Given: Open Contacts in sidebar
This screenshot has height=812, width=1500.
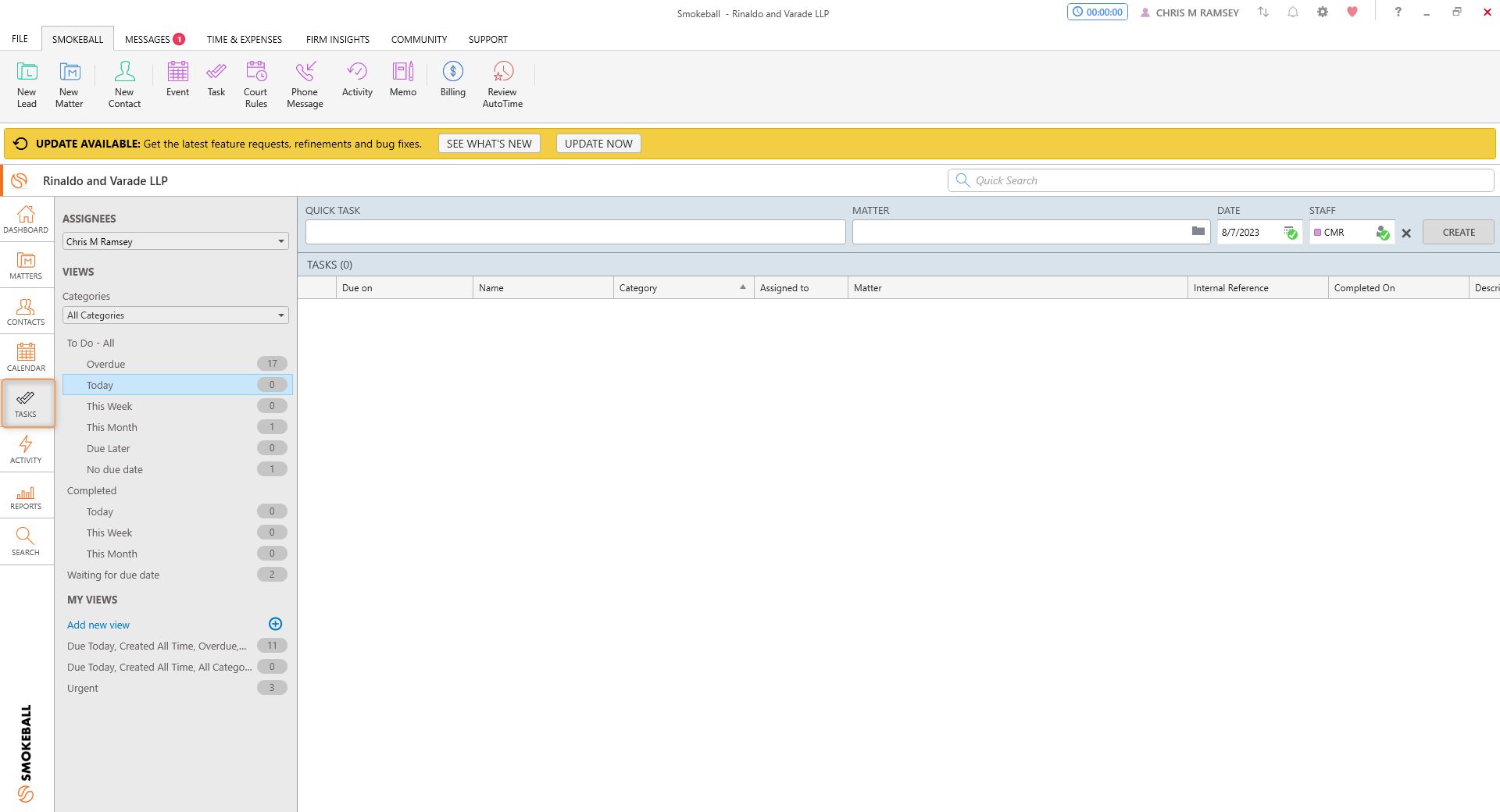Looking at the screenshot, I should [x=26, y=312].
